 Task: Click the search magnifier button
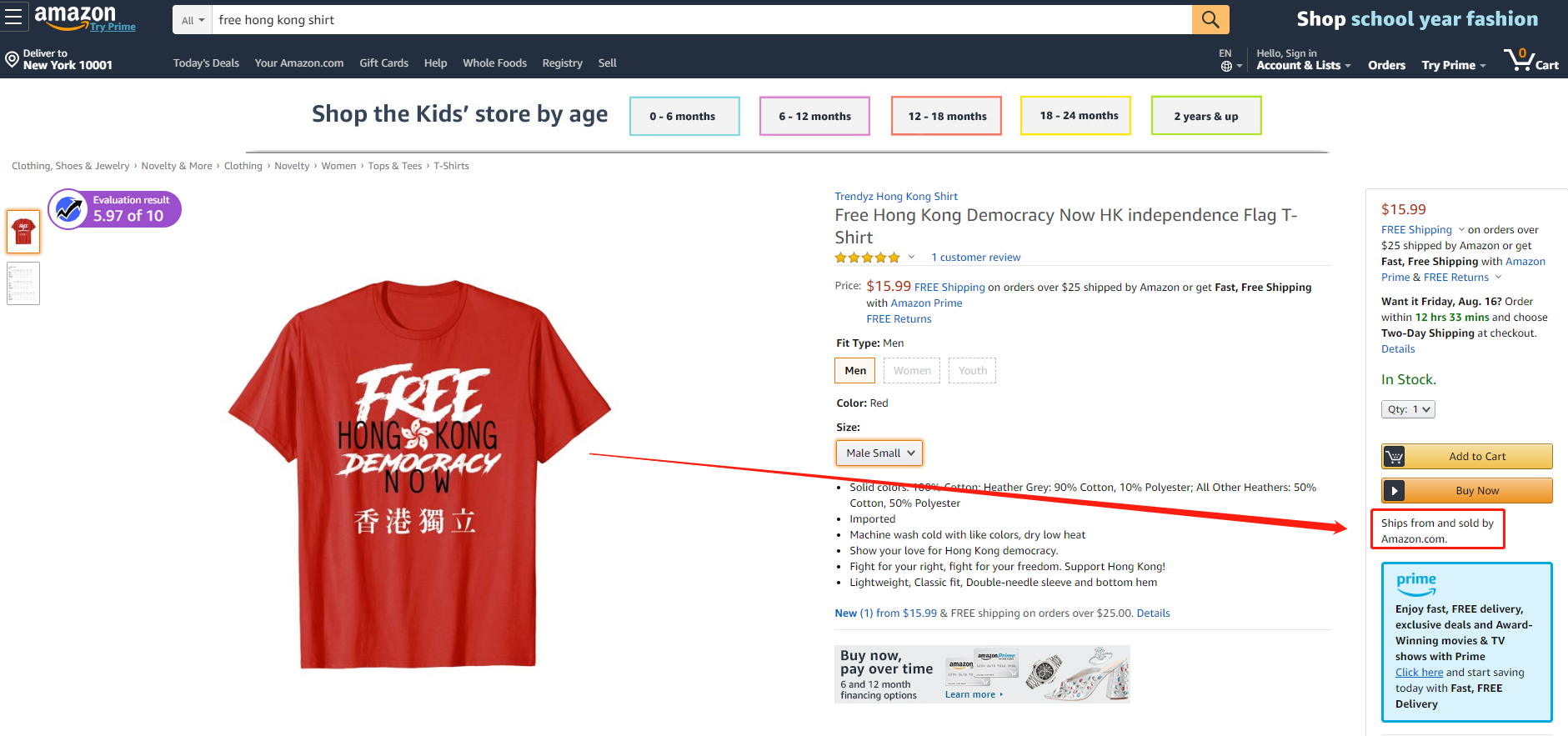(x=1210, y=19)
